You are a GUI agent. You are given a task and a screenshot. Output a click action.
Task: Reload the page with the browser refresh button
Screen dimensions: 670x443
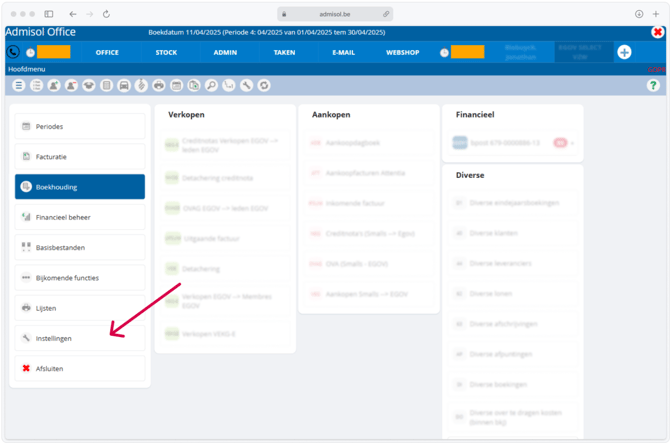click(106, 14)
